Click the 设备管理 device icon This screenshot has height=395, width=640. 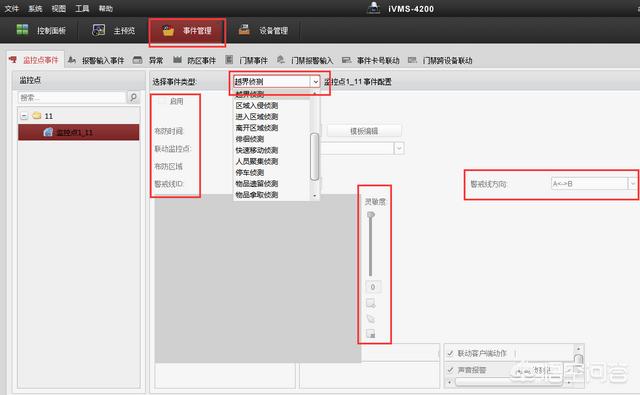tap(244, 29)
